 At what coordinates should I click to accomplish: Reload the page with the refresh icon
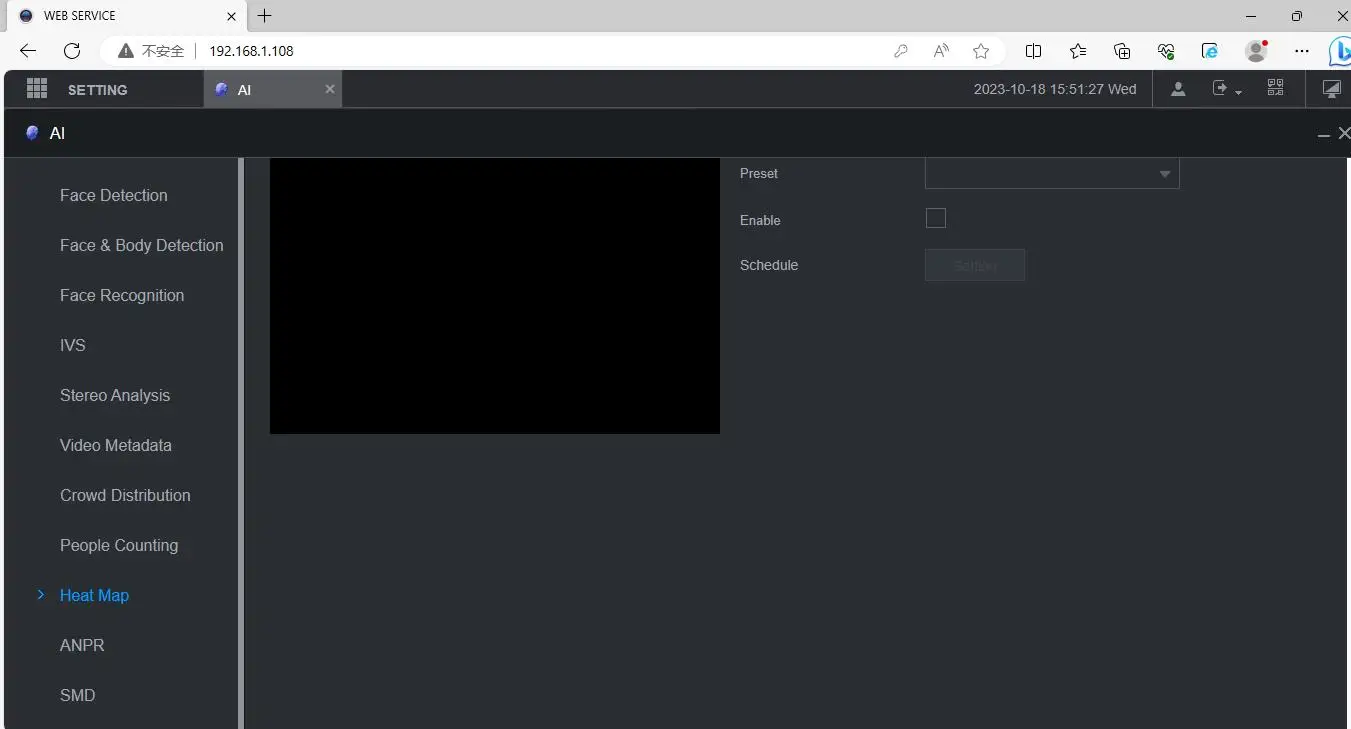72,51
